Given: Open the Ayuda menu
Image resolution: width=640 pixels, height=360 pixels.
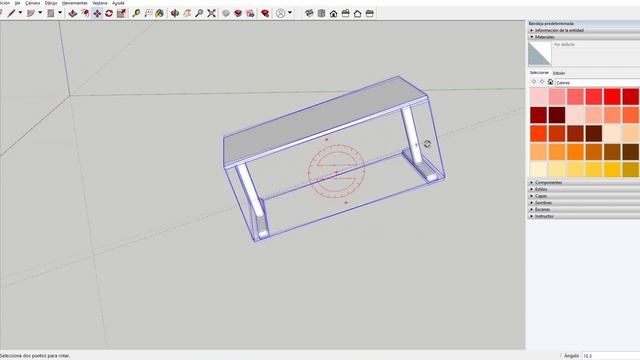Looking at the screenshot, I should 118,3.
